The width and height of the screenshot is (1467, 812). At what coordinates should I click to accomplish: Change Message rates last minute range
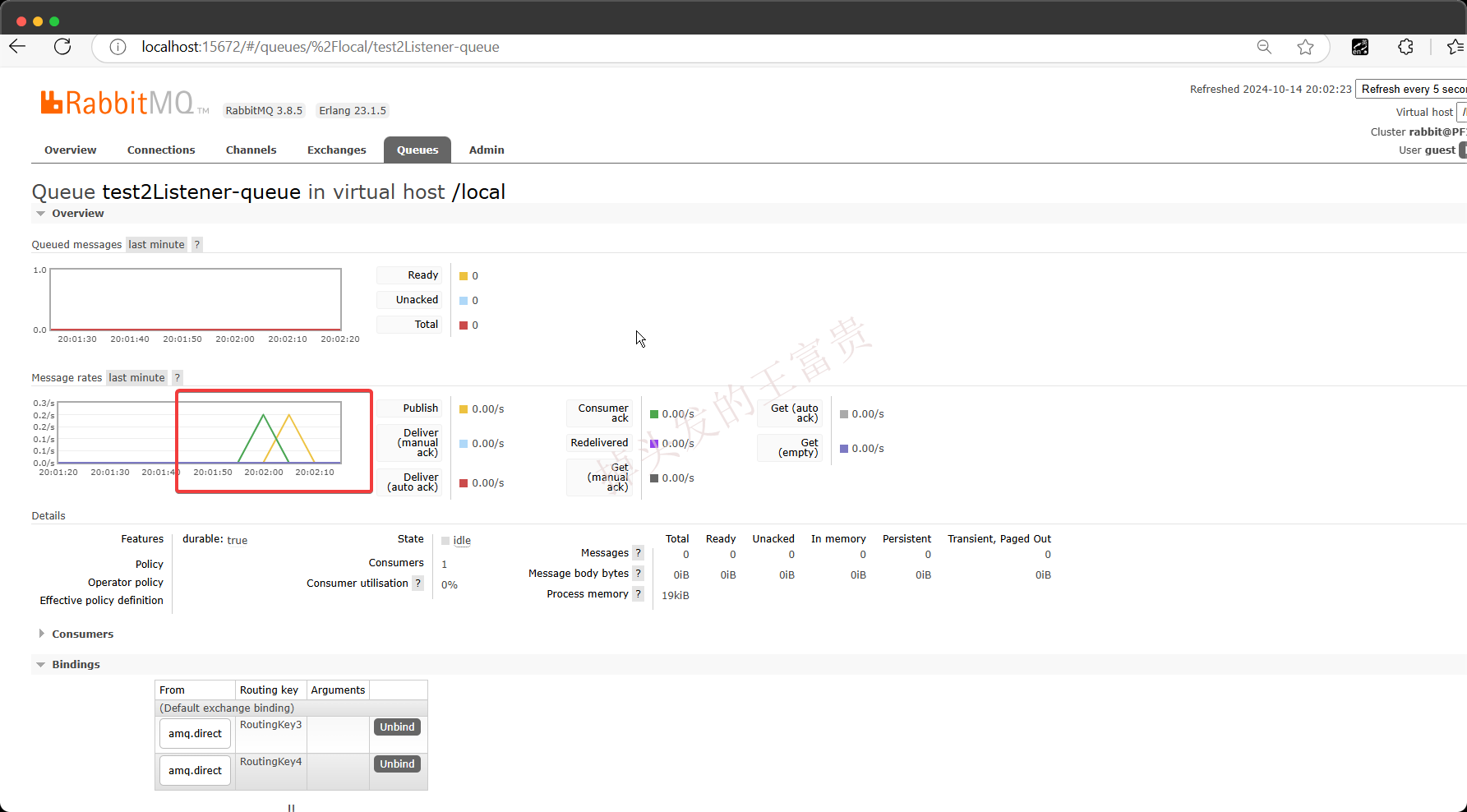click(x=136, y=377)
